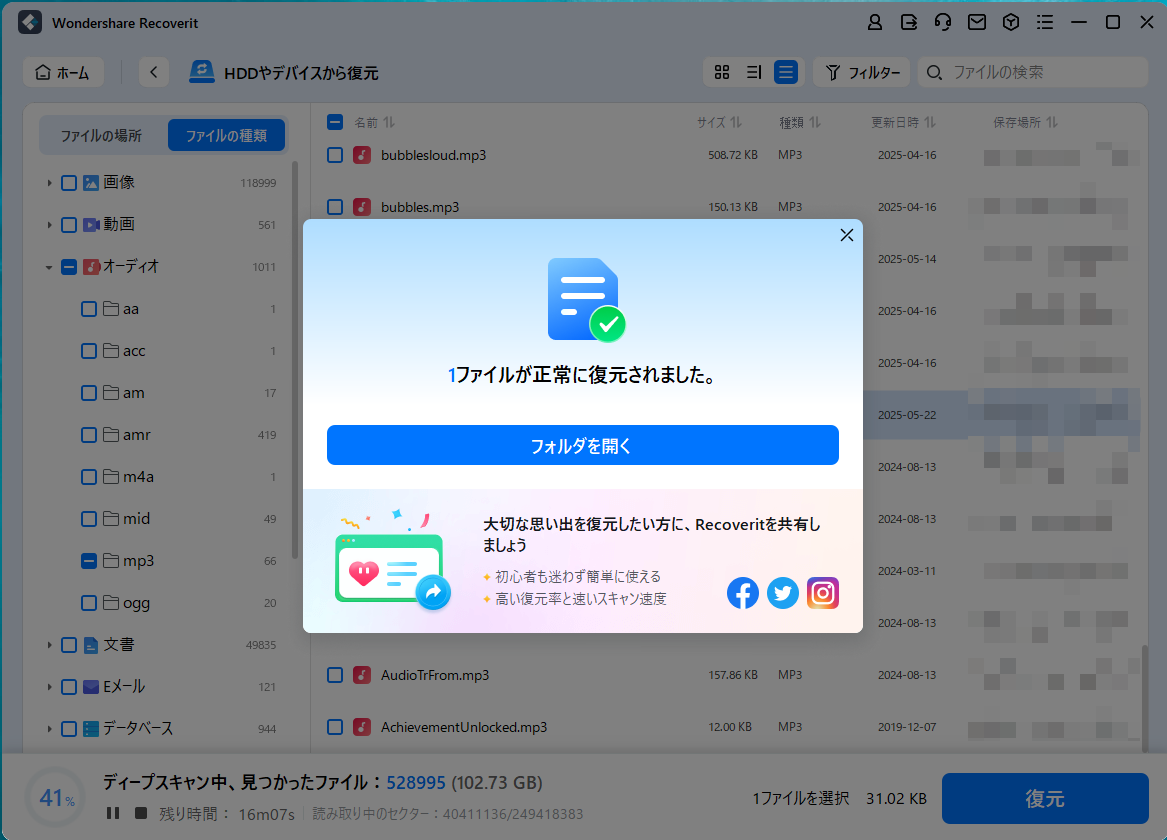The image size is (1167, 840).
Task: Open the user account icon
Action: (x=875, y=23)
